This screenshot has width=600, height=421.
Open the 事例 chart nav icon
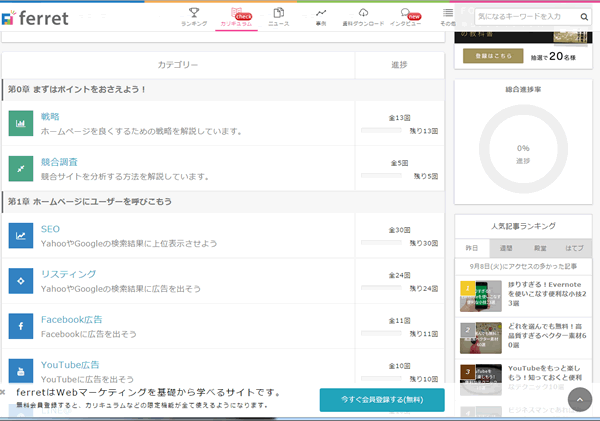321,13
